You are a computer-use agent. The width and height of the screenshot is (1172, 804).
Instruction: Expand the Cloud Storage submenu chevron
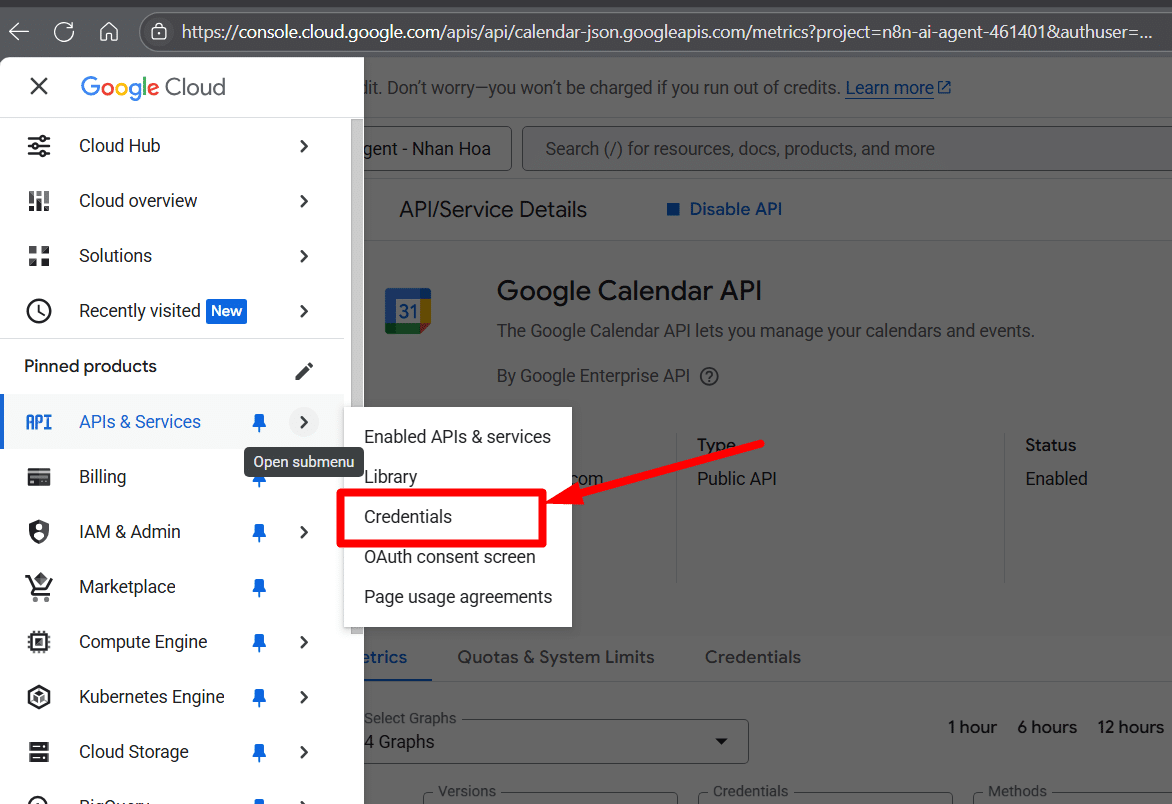(303, 752)
